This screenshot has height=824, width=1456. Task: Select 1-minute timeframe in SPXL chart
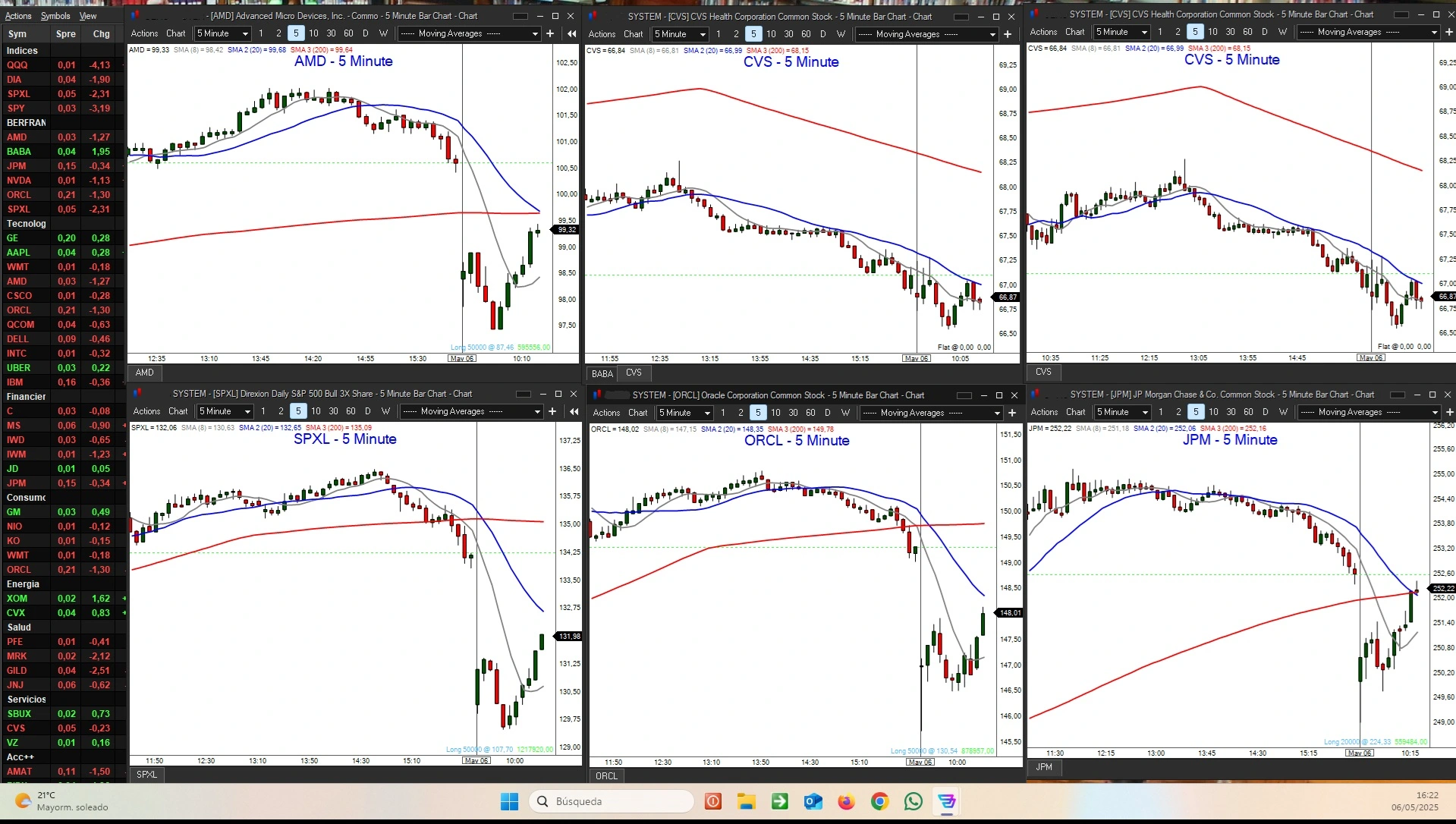tap(263, 411)
